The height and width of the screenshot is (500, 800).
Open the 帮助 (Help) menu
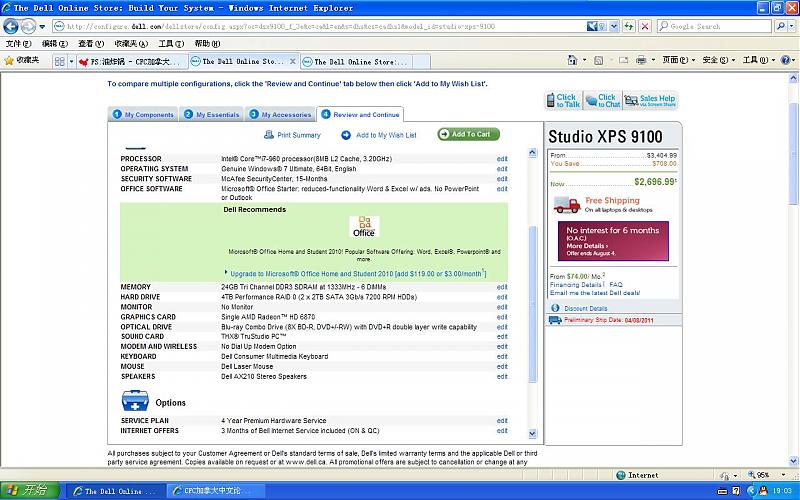(x=207, y=44)
